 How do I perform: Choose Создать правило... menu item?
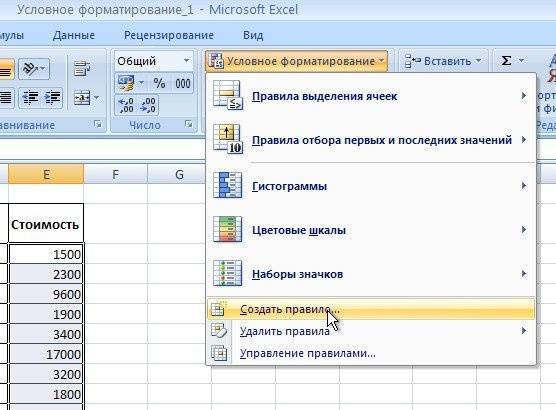point(371,309)
